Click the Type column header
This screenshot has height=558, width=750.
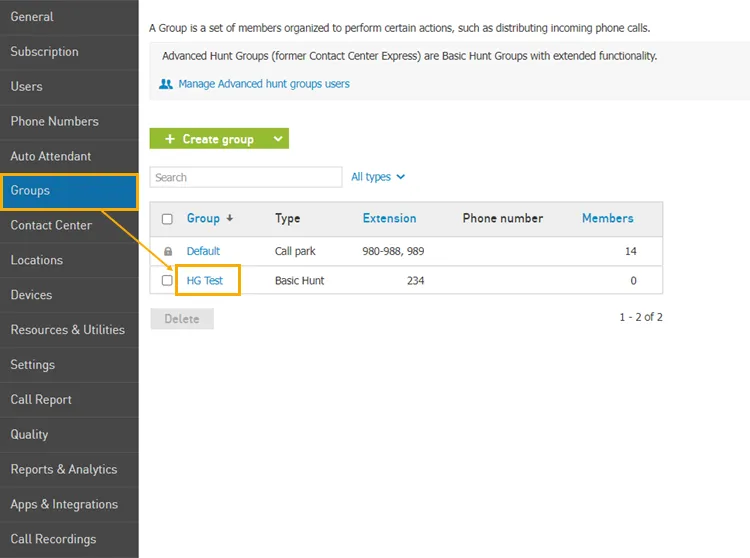click(287, 219)
